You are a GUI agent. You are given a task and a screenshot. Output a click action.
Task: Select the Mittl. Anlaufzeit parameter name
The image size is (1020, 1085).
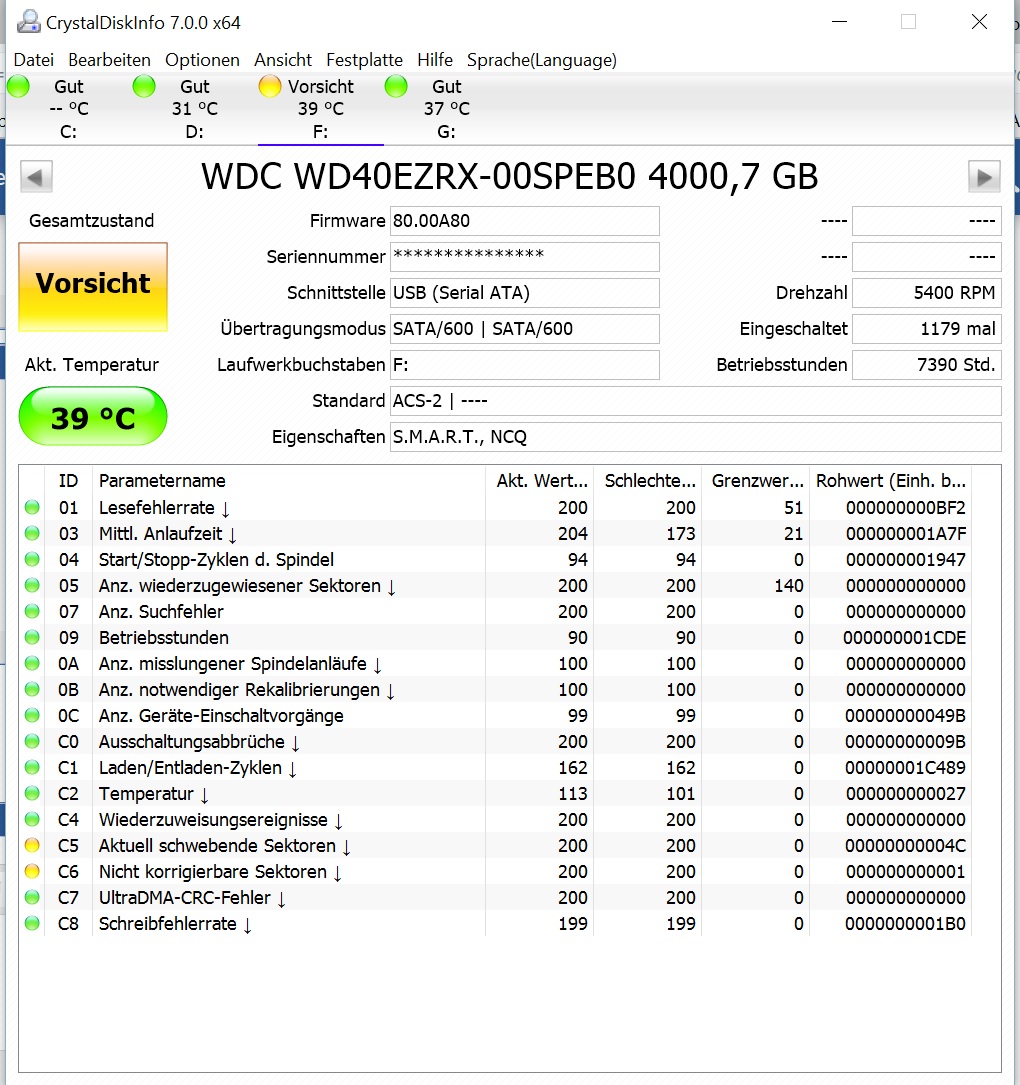click(167, 534)
